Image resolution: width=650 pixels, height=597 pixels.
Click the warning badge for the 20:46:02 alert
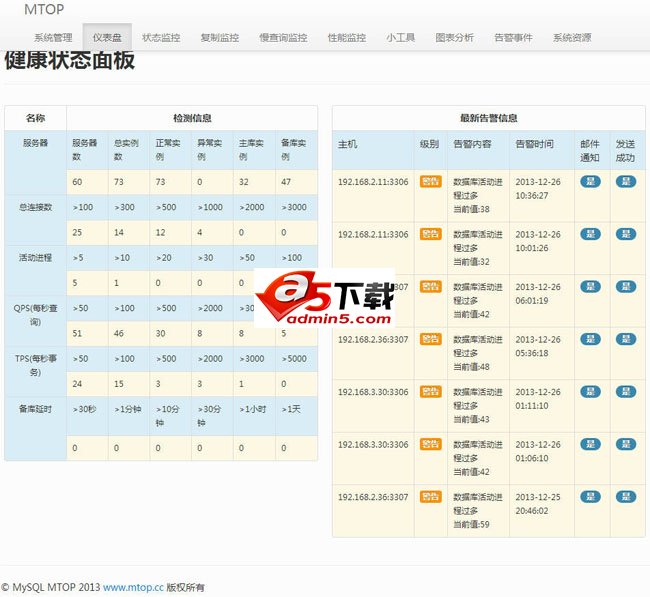click(x=431, y=497)
